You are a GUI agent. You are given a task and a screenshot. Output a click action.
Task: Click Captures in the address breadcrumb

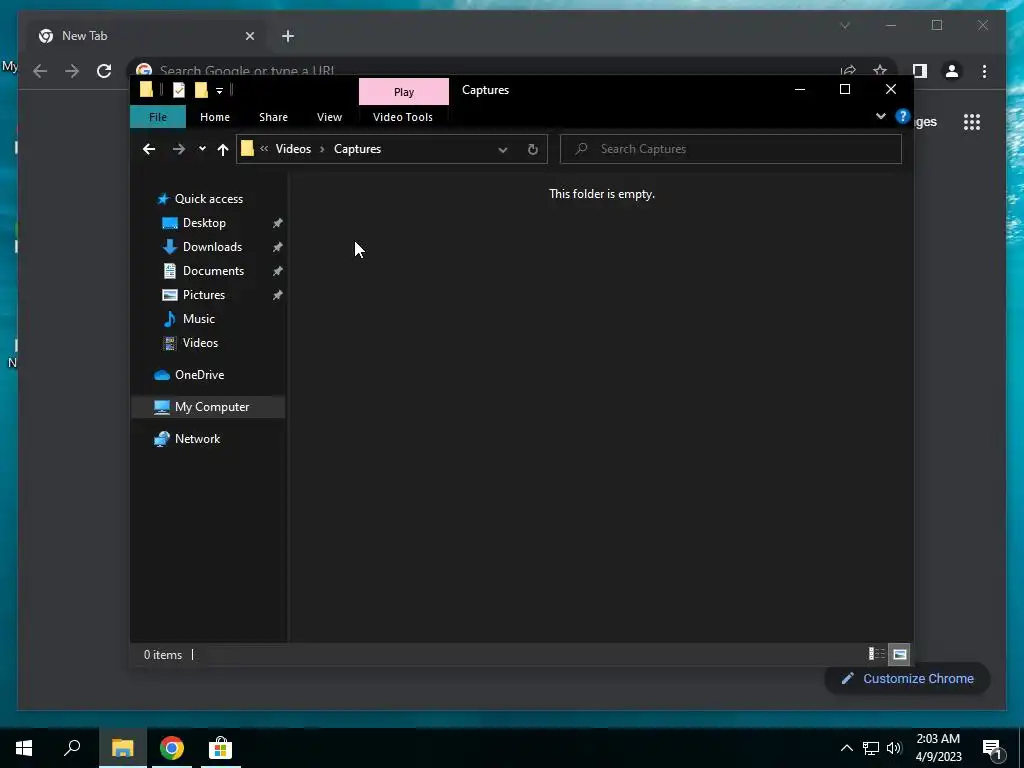tap(357, 149)
